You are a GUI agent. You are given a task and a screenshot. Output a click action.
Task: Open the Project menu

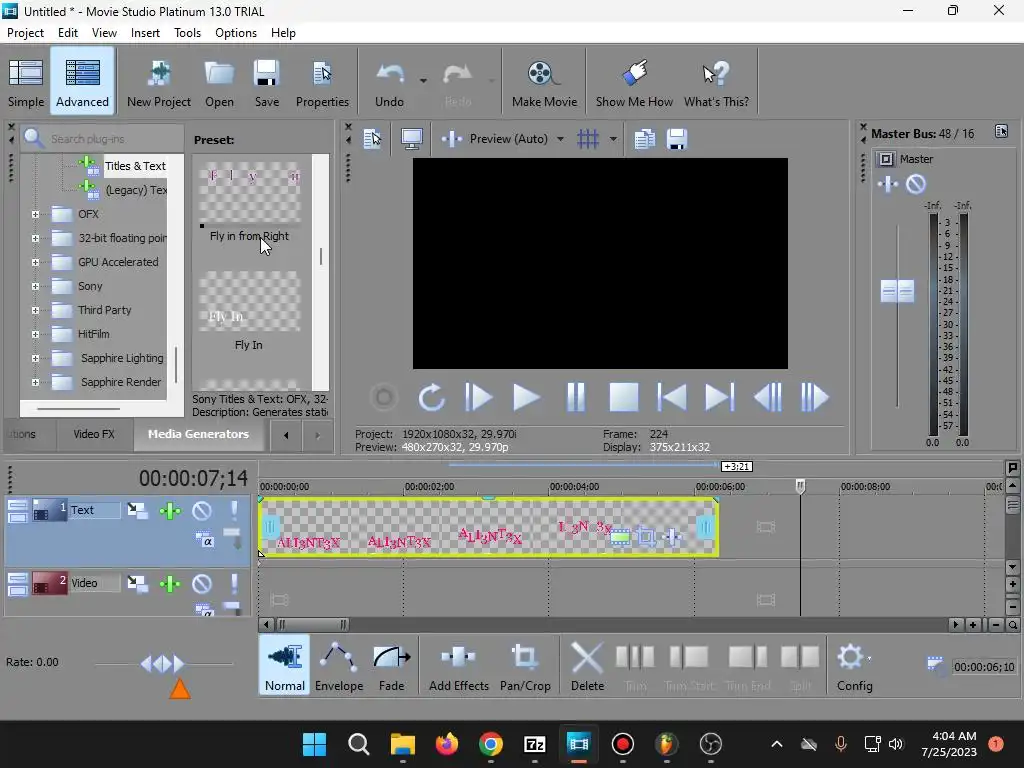[x=25, y=33]
